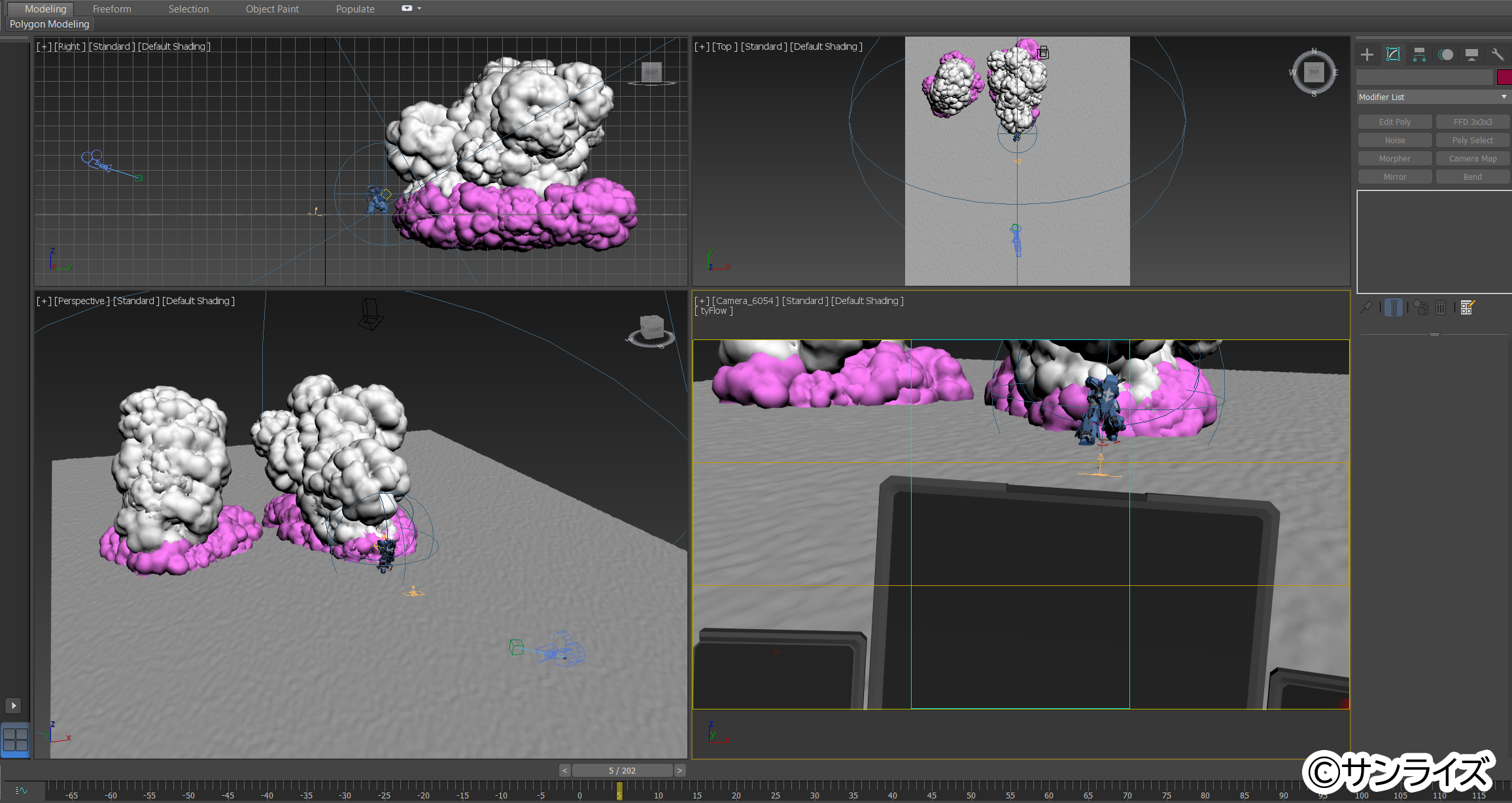The width and height of the screenshot is (1512, 803).
Task: Switch to the Object Paint tab
Action: click(272, 9)
